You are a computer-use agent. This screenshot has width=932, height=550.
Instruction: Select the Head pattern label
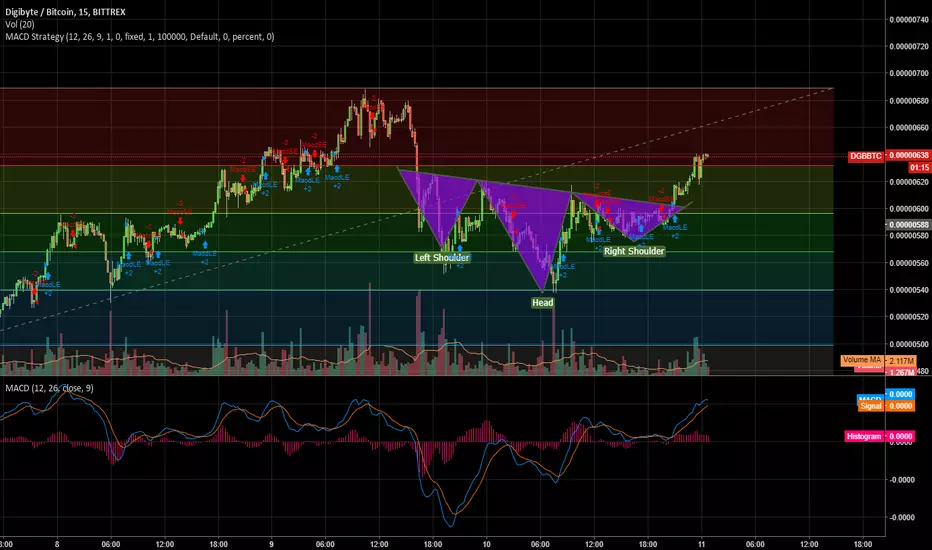pos(543,303)
